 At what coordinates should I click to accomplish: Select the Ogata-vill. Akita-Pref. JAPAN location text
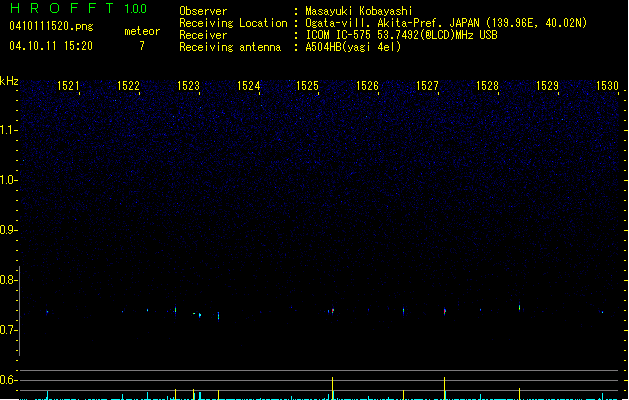(x=446, y=23)
